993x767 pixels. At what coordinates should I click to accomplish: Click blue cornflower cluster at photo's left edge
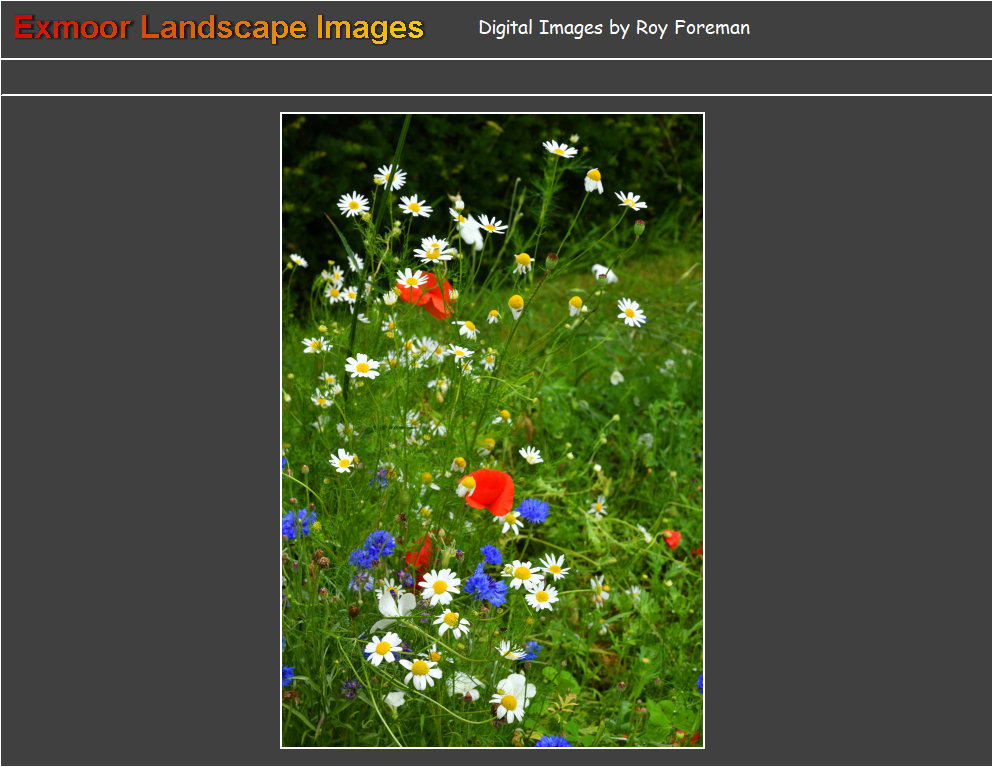pos(296,523)
